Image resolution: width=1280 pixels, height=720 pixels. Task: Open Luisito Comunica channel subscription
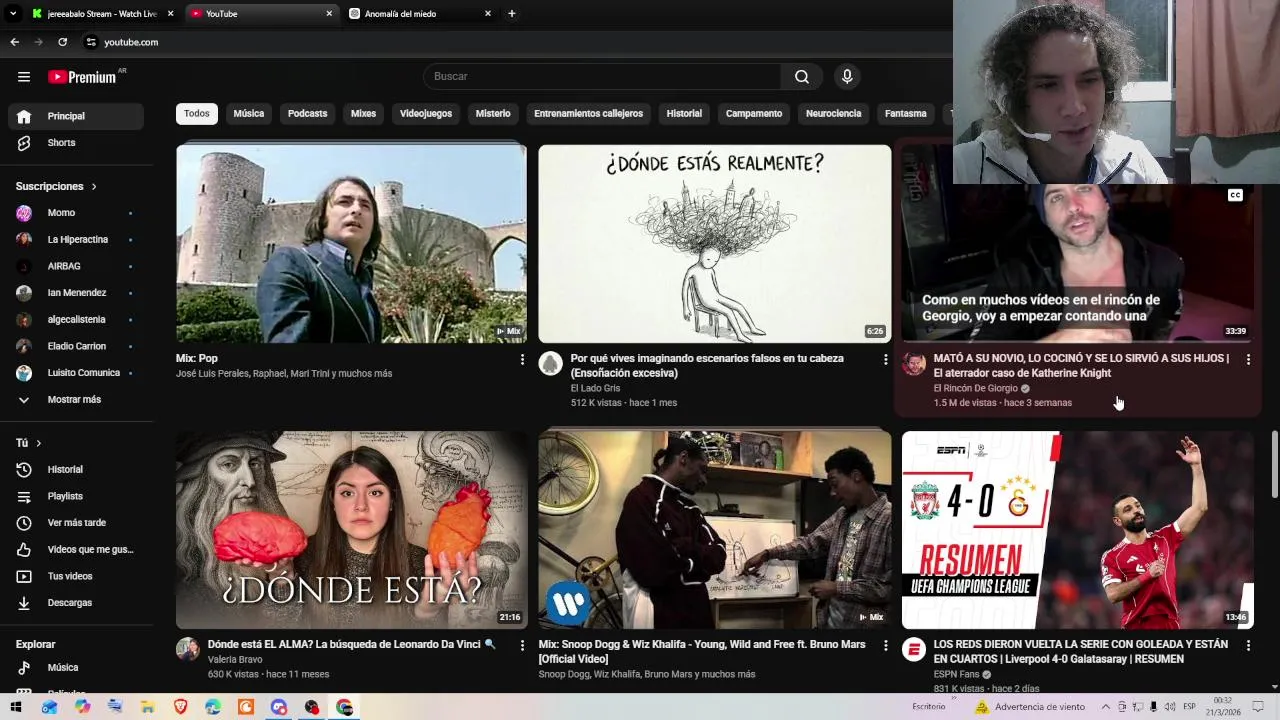pyautogui.click(x=76, y=373)
